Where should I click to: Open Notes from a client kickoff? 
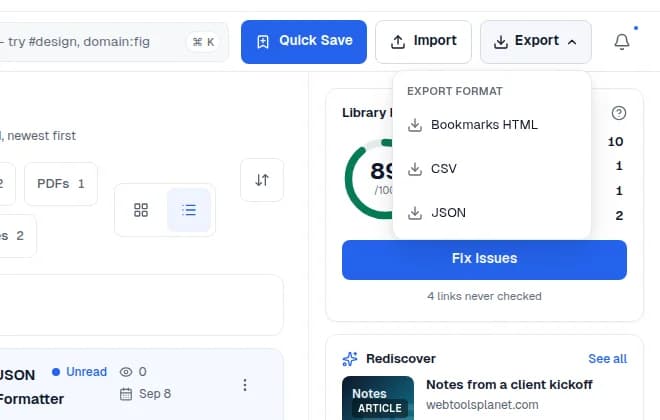pyautogui.click(x=509, y=384)
